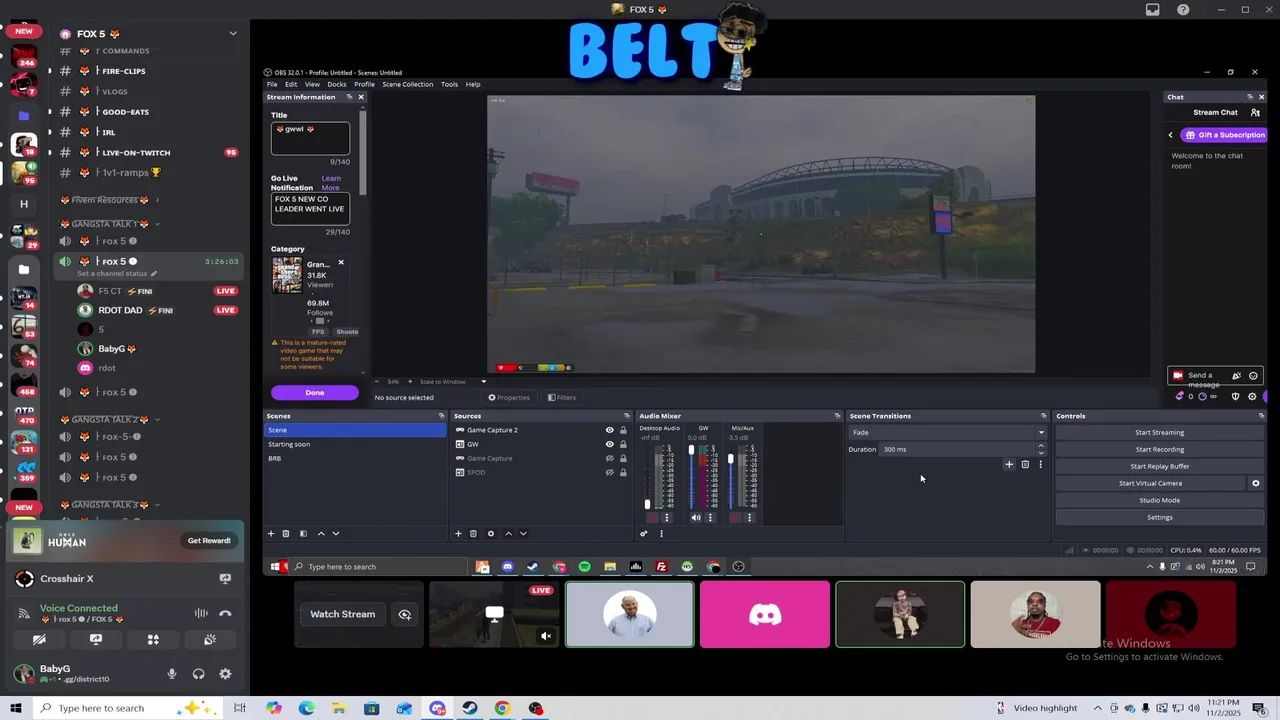
Task: Open Microsoft Edge from the taskbar
Action: coord(306,708)
